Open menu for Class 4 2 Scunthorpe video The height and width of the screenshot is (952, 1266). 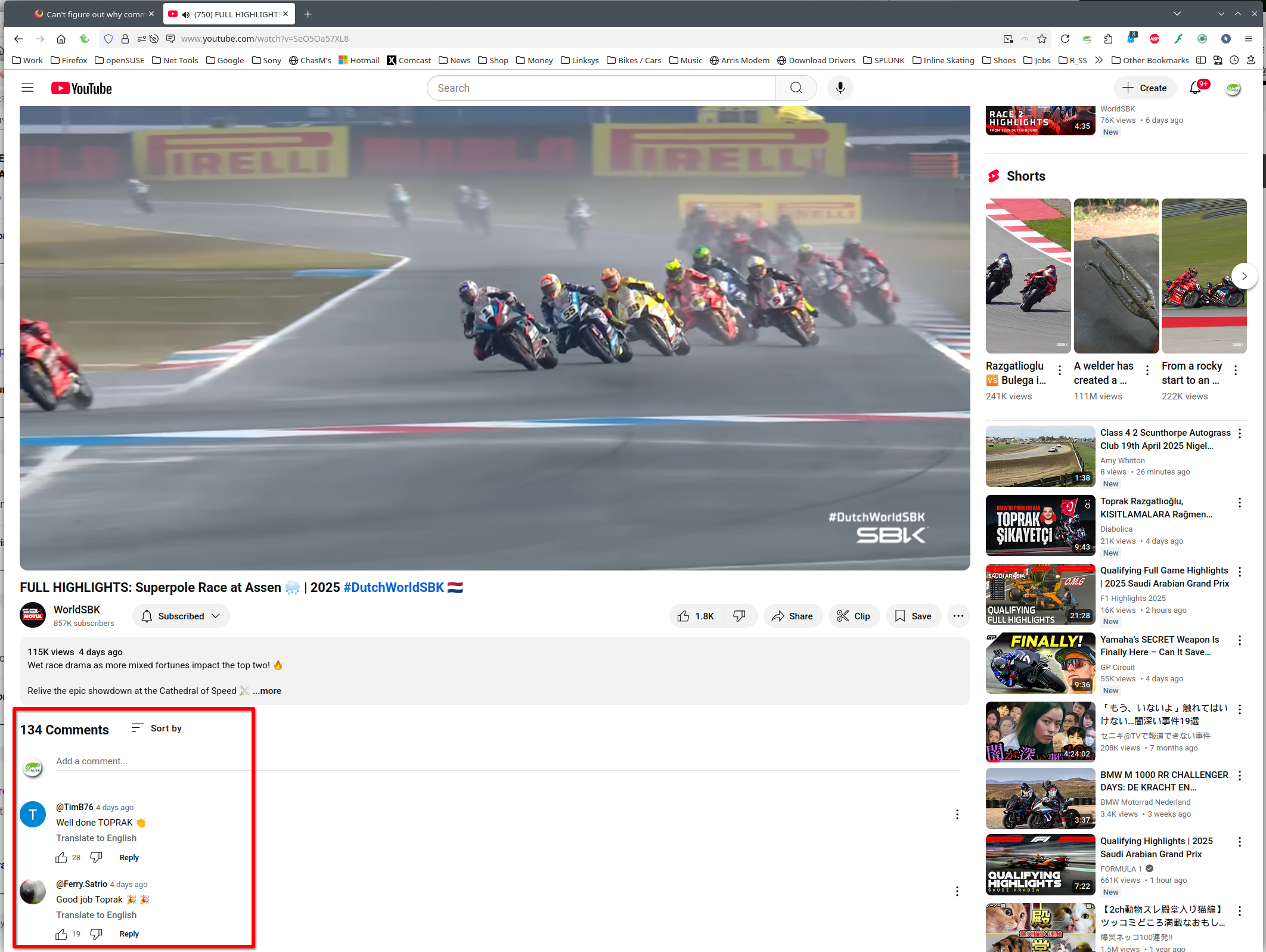coord(1240,433)
